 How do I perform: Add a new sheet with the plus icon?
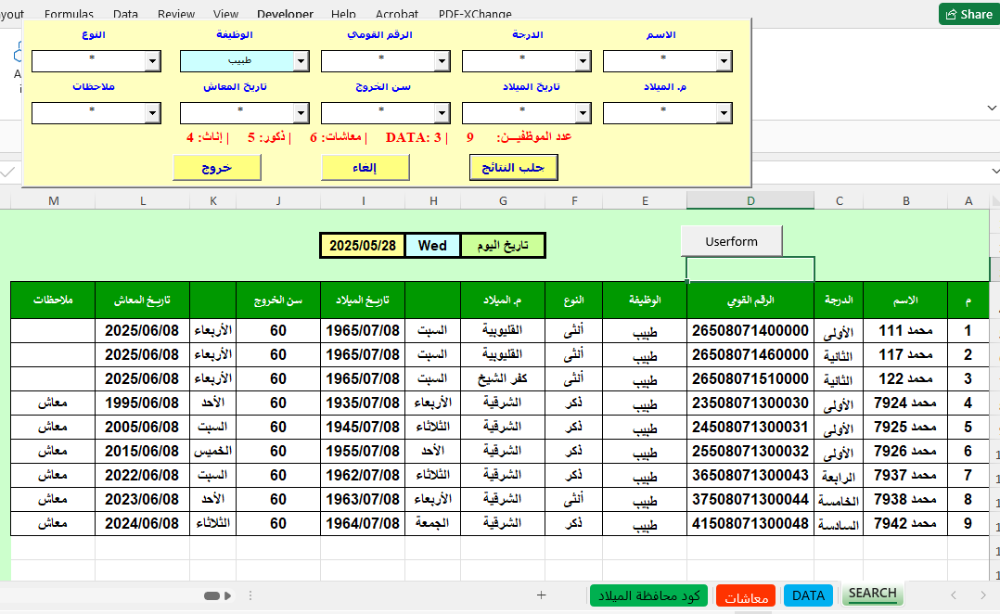tap(541, 595)
